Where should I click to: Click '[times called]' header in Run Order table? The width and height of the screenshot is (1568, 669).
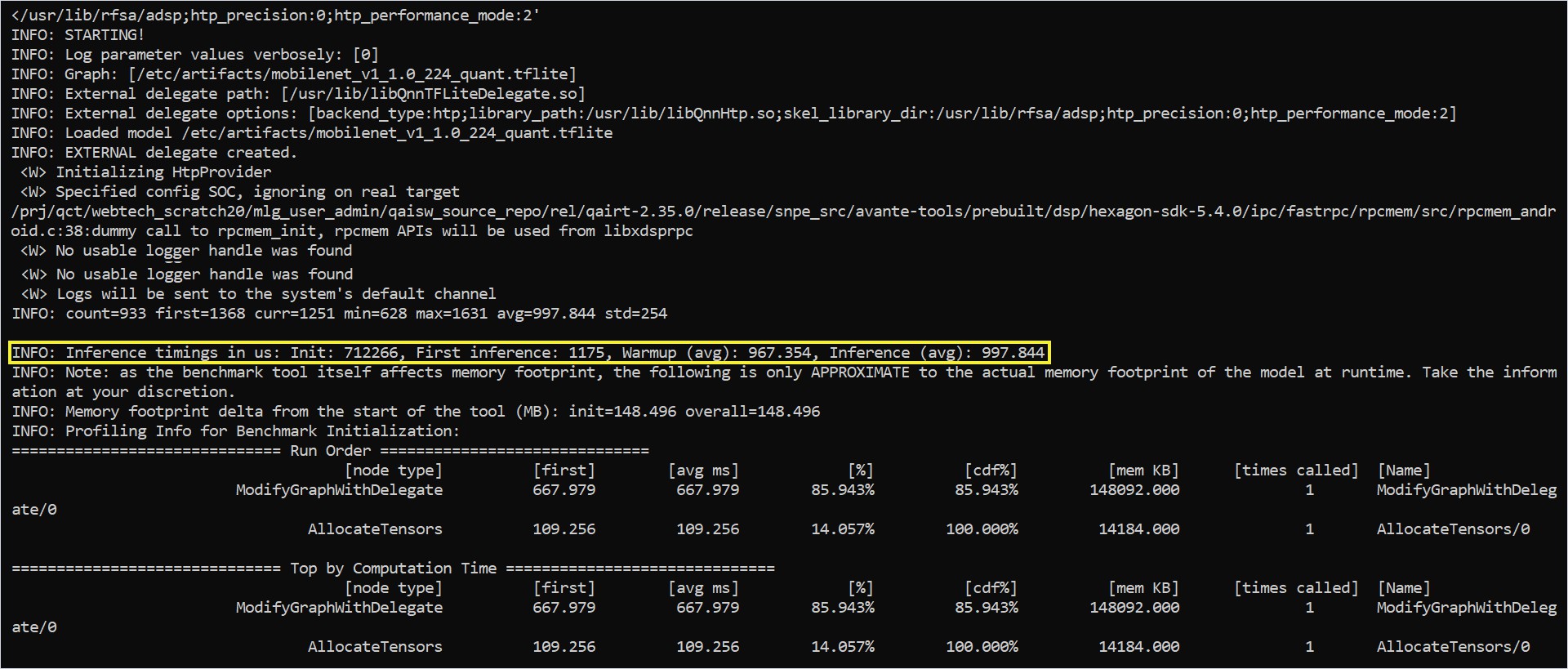[1296, 471]
